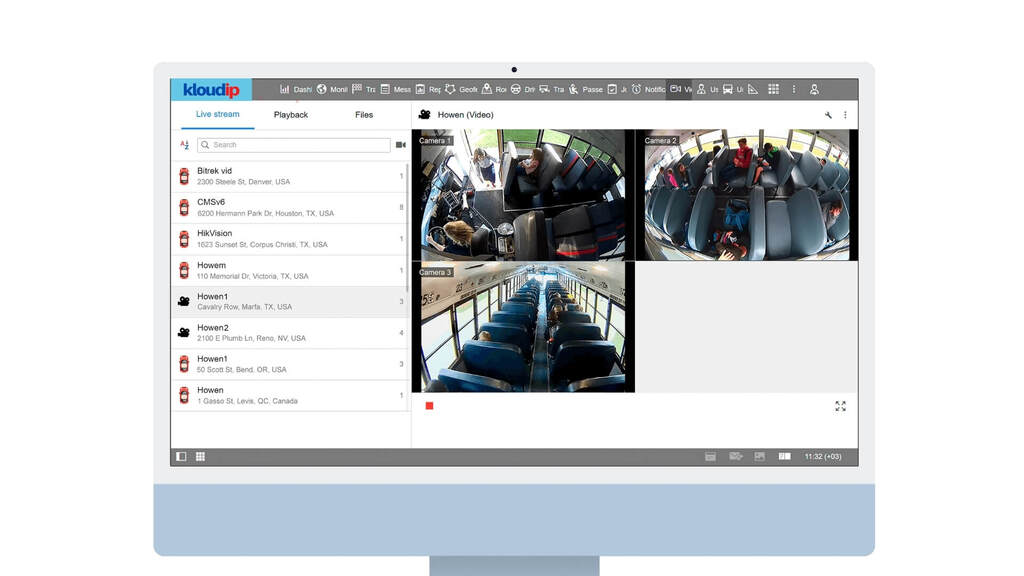Viewport: 1024px width, 576px height.
Task: Select the Camera 3 video feed
Action: (x=523, y=327)
